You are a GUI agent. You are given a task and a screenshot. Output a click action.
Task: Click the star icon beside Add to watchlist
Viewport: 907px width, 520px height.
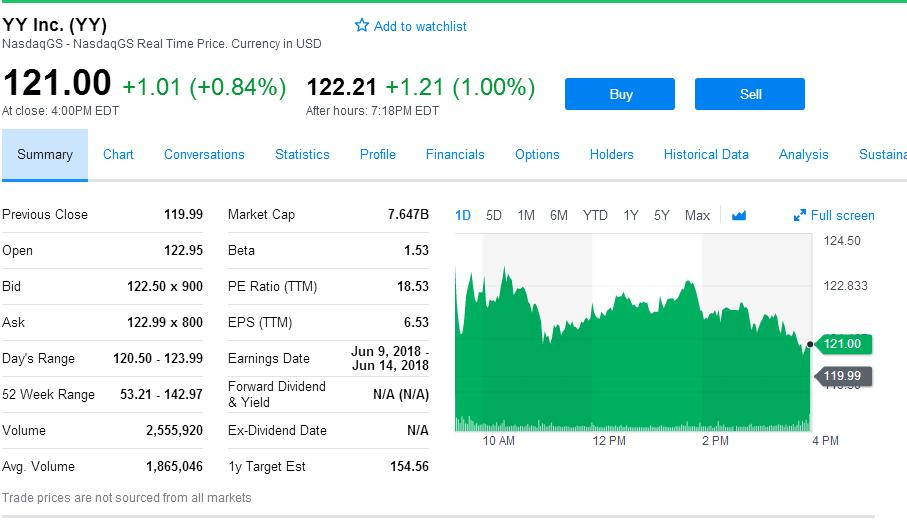pyautogui.click(x=362, y=25)
